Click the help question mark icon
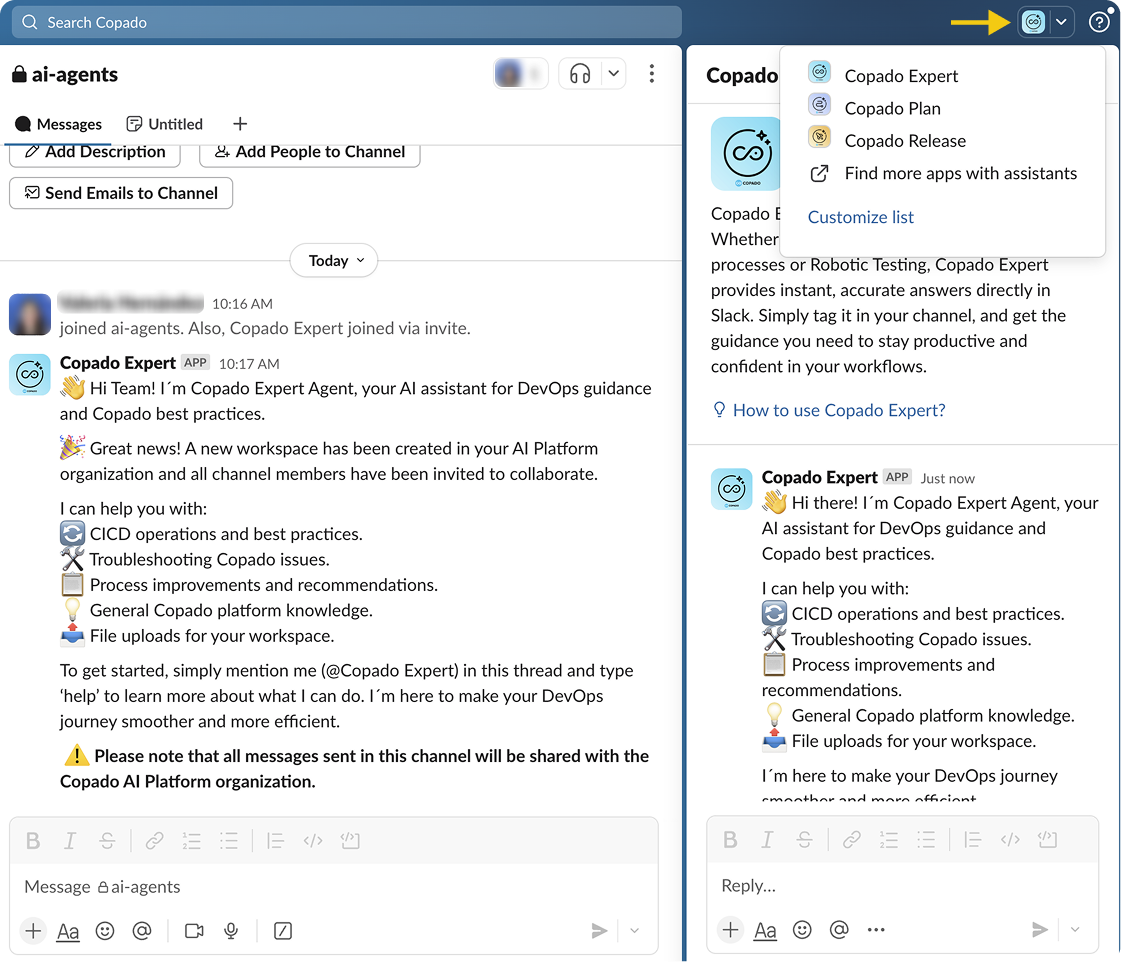The image size is (1121, 962). (1099, 22)
